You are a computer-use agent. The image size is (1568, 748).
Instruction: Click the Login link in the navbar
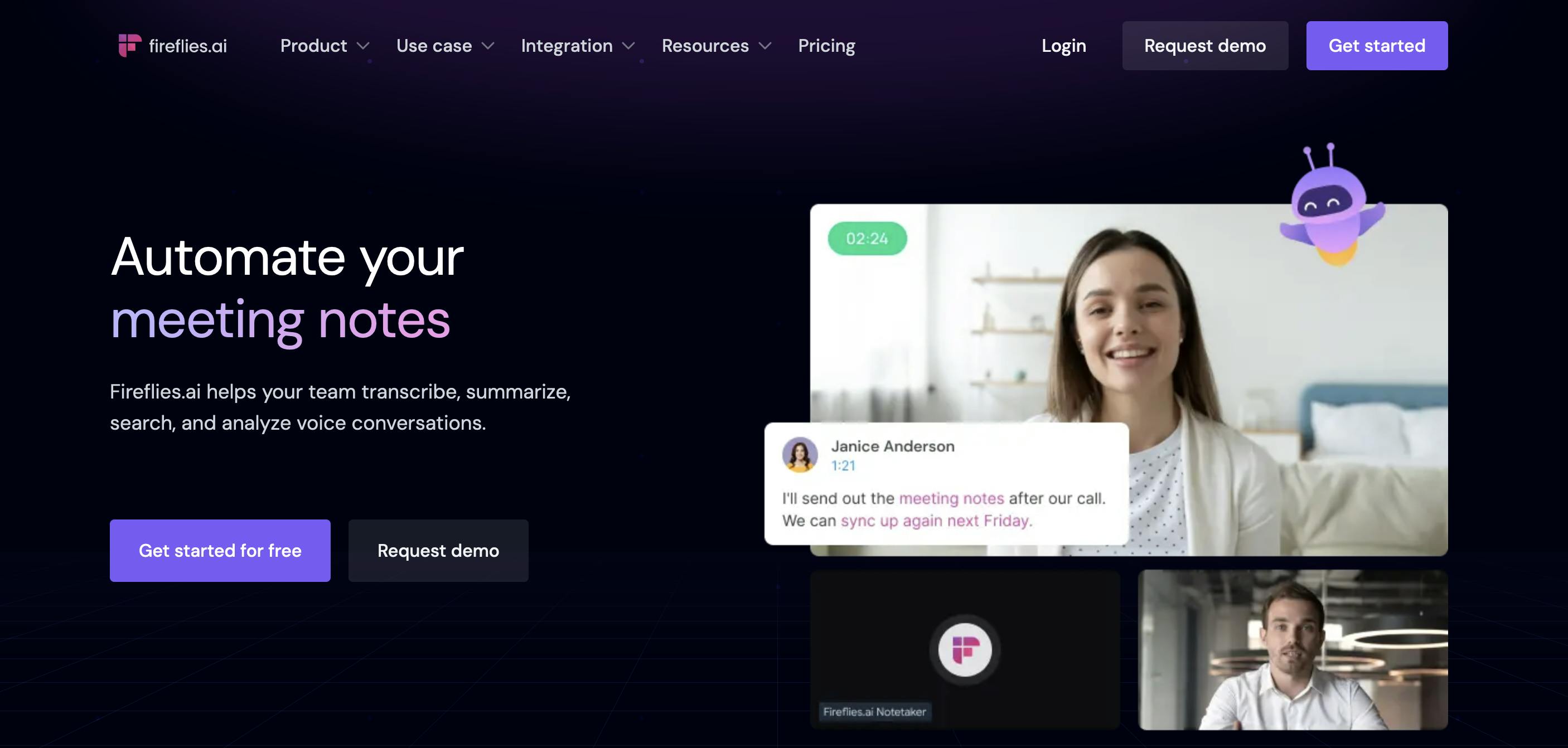pyautogui.click(x=1064, y=45)
